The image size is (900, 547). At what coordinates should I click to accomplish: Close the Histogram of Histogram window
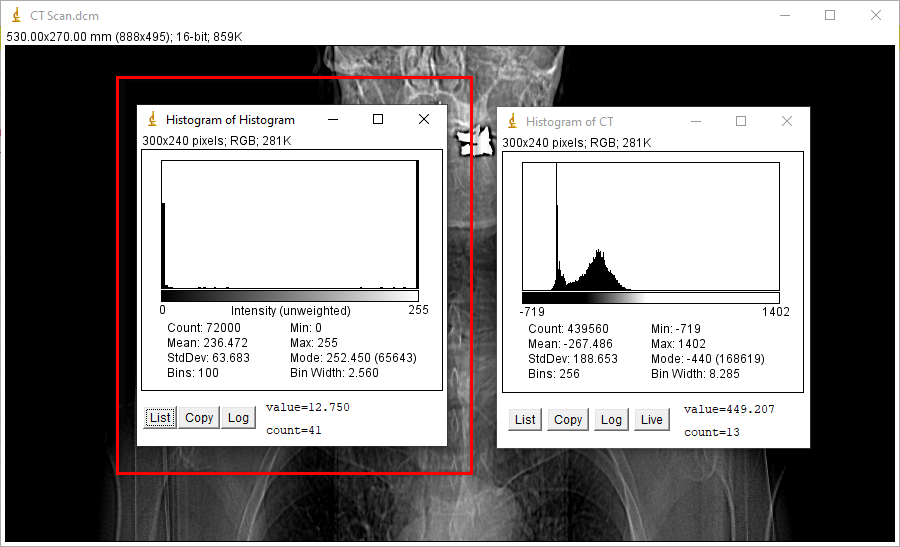pos(424,119)
